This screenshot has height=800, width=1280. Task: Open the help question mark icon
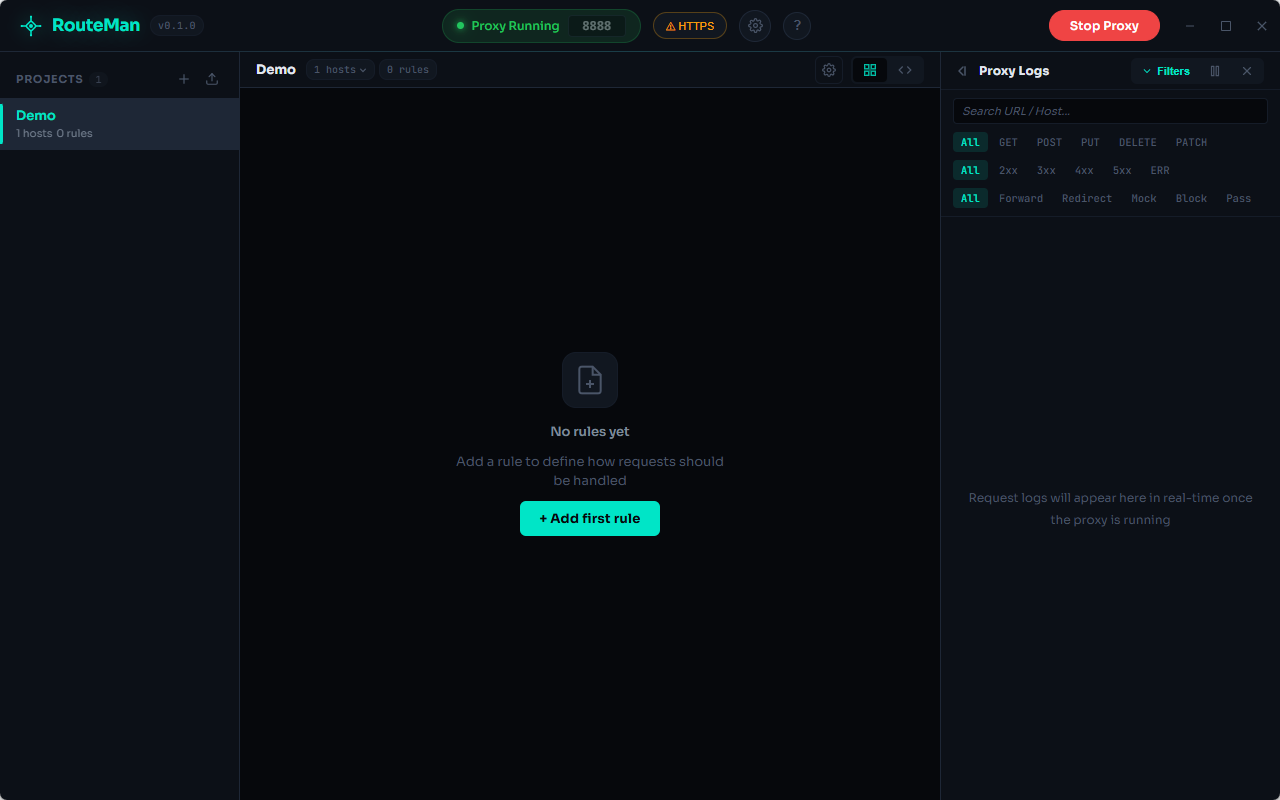click(x=797, y=26)
